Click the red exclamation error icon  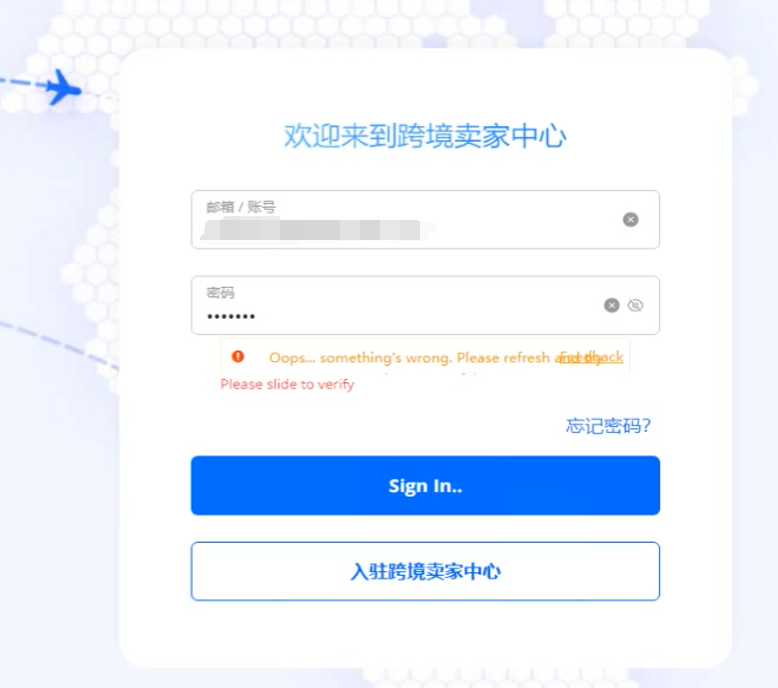point(238,356)
